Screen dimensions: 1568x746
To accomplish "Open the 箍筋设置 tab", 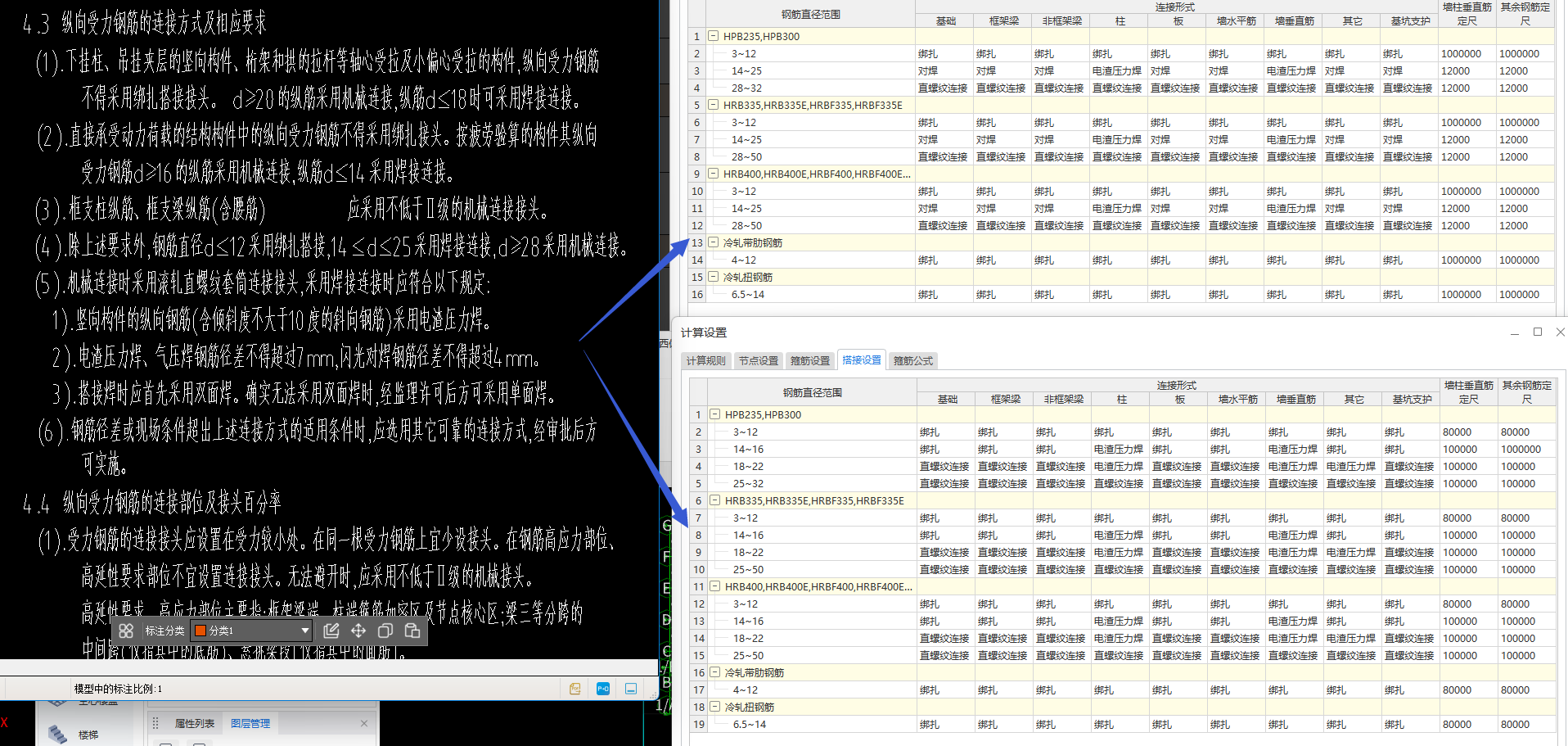I will click(810, 360).
